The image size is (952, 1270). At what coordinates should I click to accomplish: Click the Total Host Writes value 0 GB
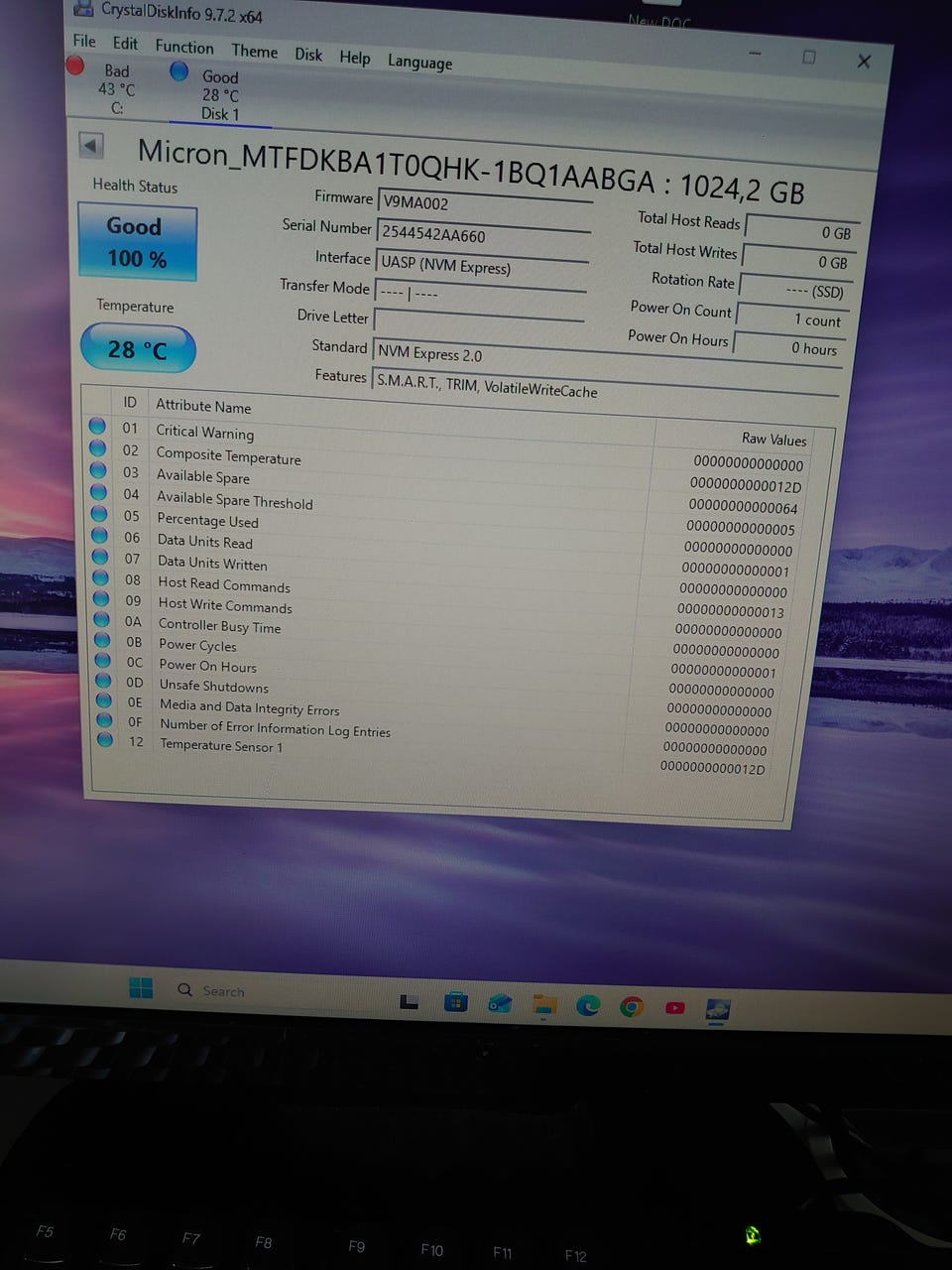click(x=799, y=261)
